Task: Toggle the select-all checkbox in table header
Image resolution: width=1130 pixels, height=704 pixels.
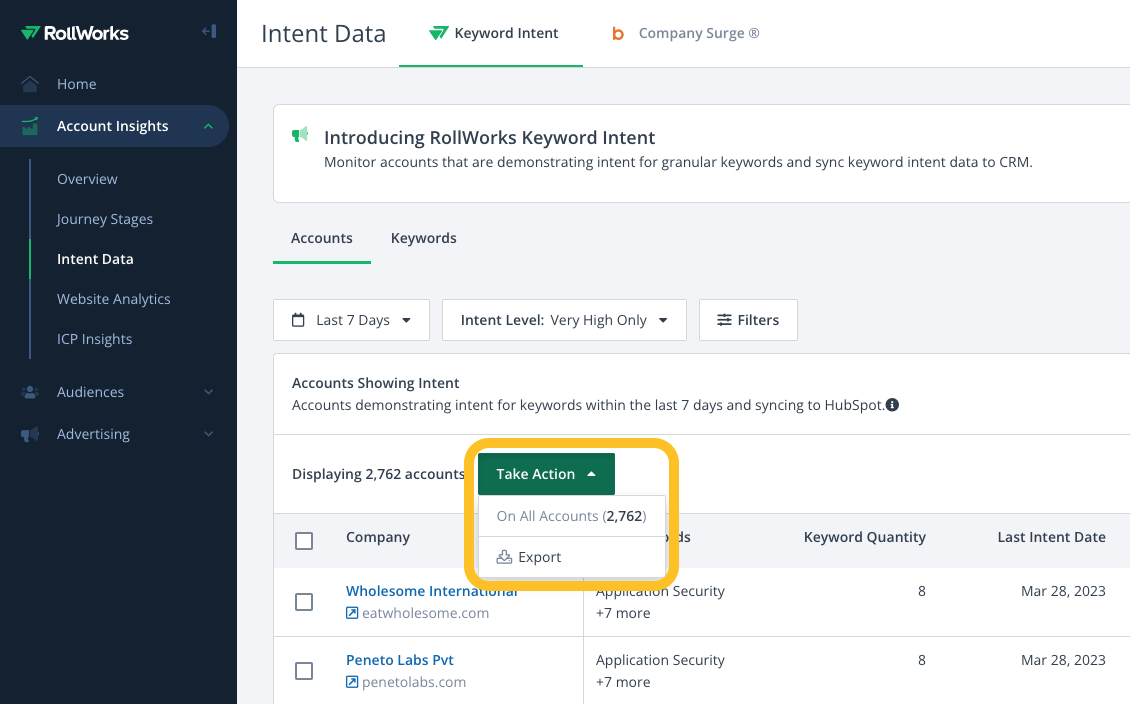Action: tap(304, 540)
